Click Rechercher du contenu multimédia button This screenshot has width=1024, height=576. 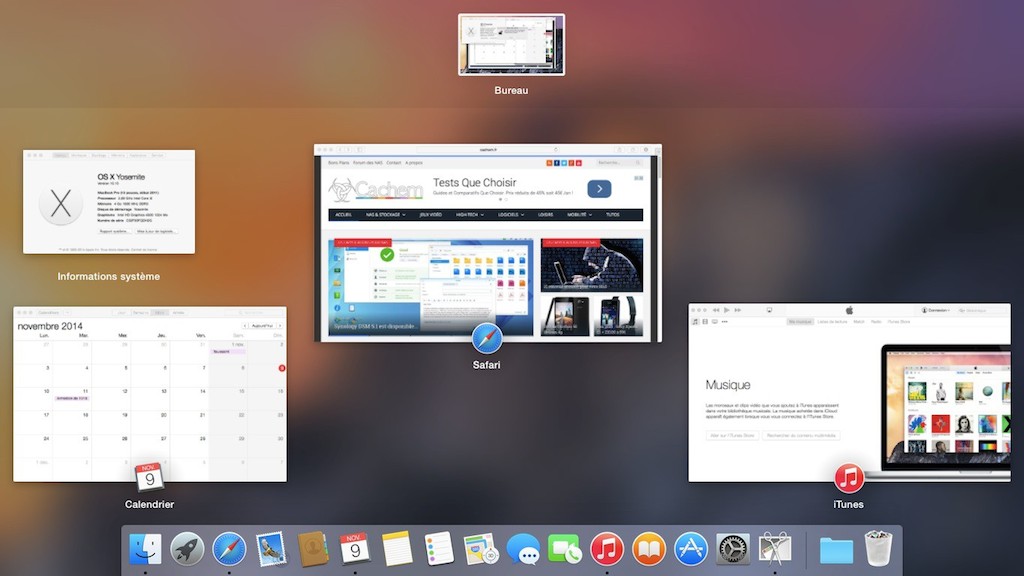(801, 436)
